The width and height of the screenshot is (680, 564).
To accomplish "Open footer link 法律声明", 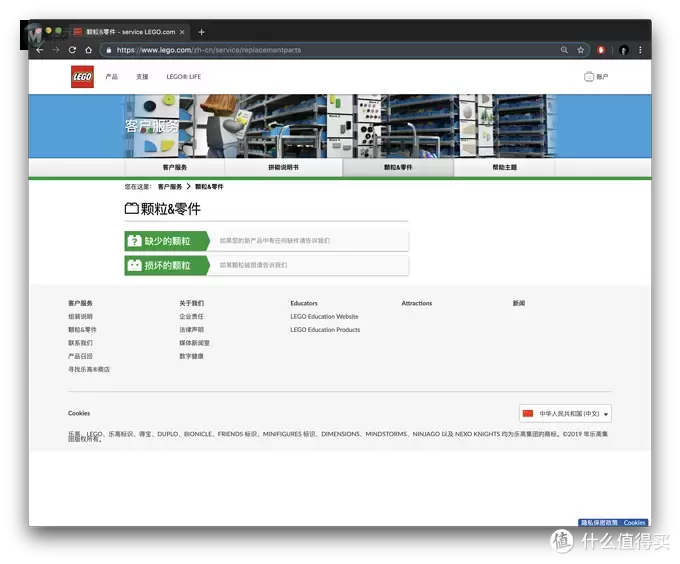I will coord(192,330).
